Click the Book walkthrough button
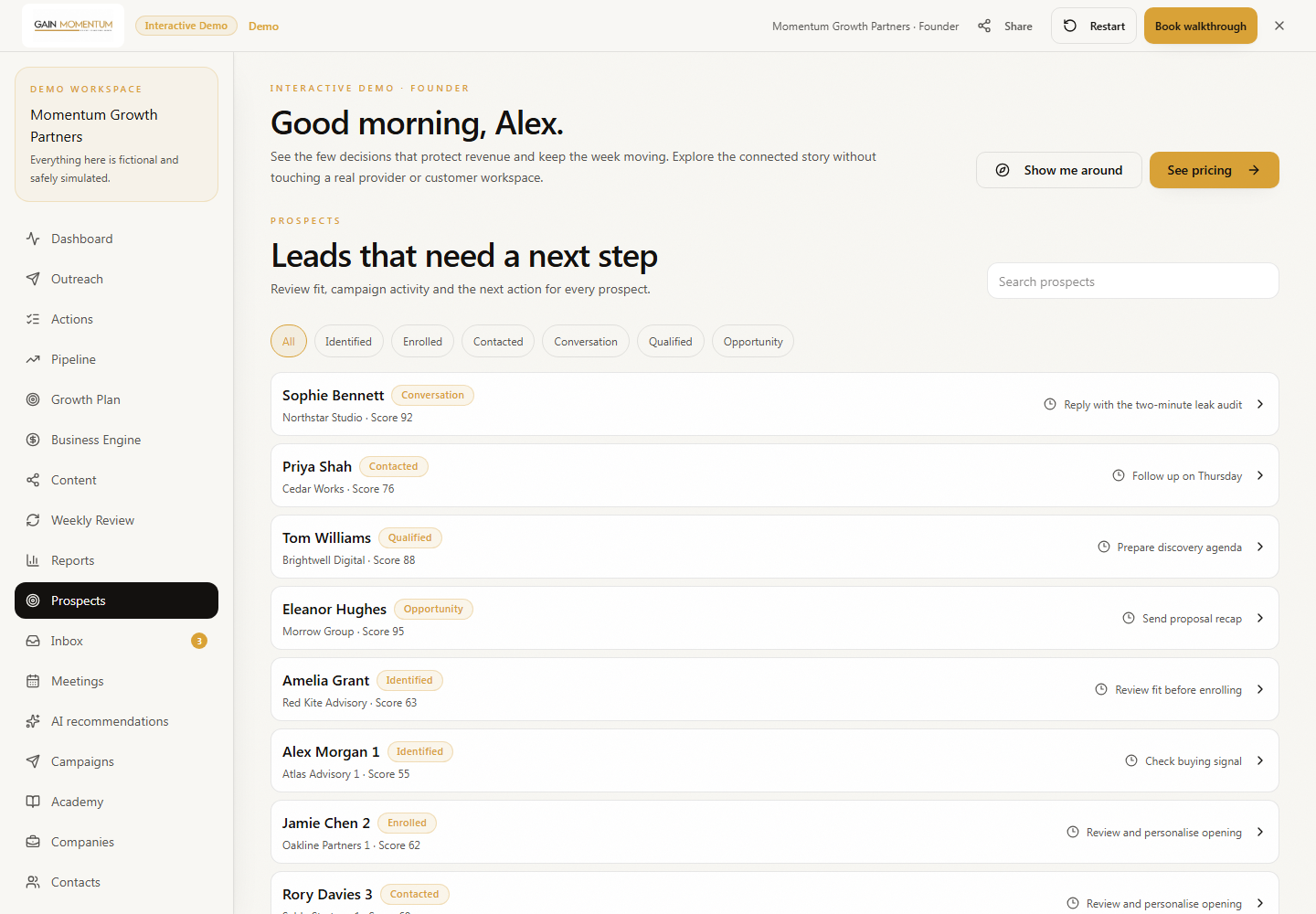Image resolution: width=1316 pixels, height=914 pixels. tap(1201, 26)
